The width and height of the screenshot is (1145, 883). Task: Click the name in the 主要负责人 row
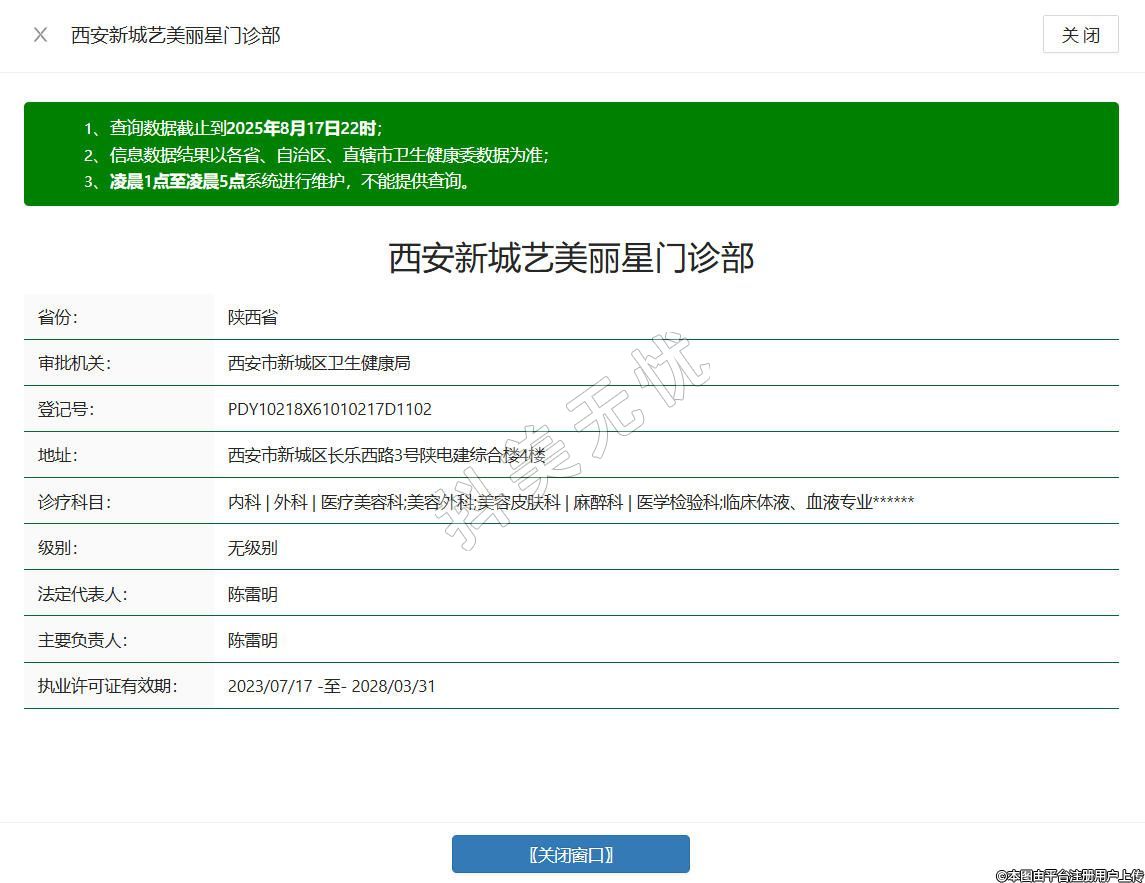252,640
